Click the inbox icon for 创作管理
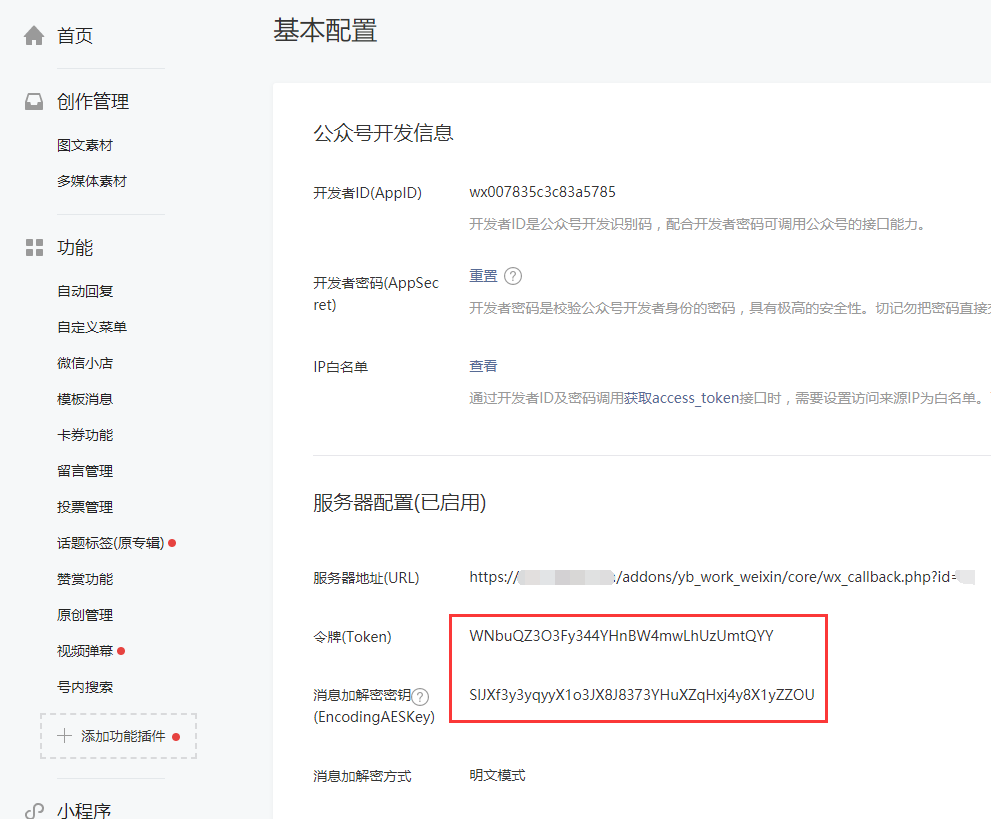 (34, 102)
